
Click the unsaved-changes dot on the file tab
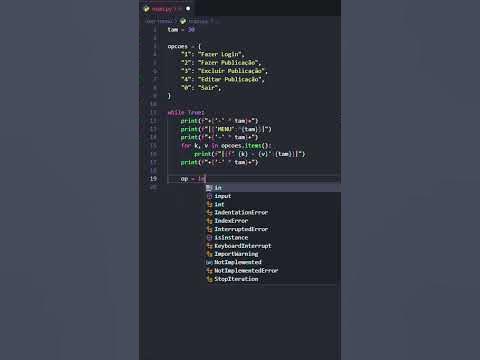(x=188, y=9)
